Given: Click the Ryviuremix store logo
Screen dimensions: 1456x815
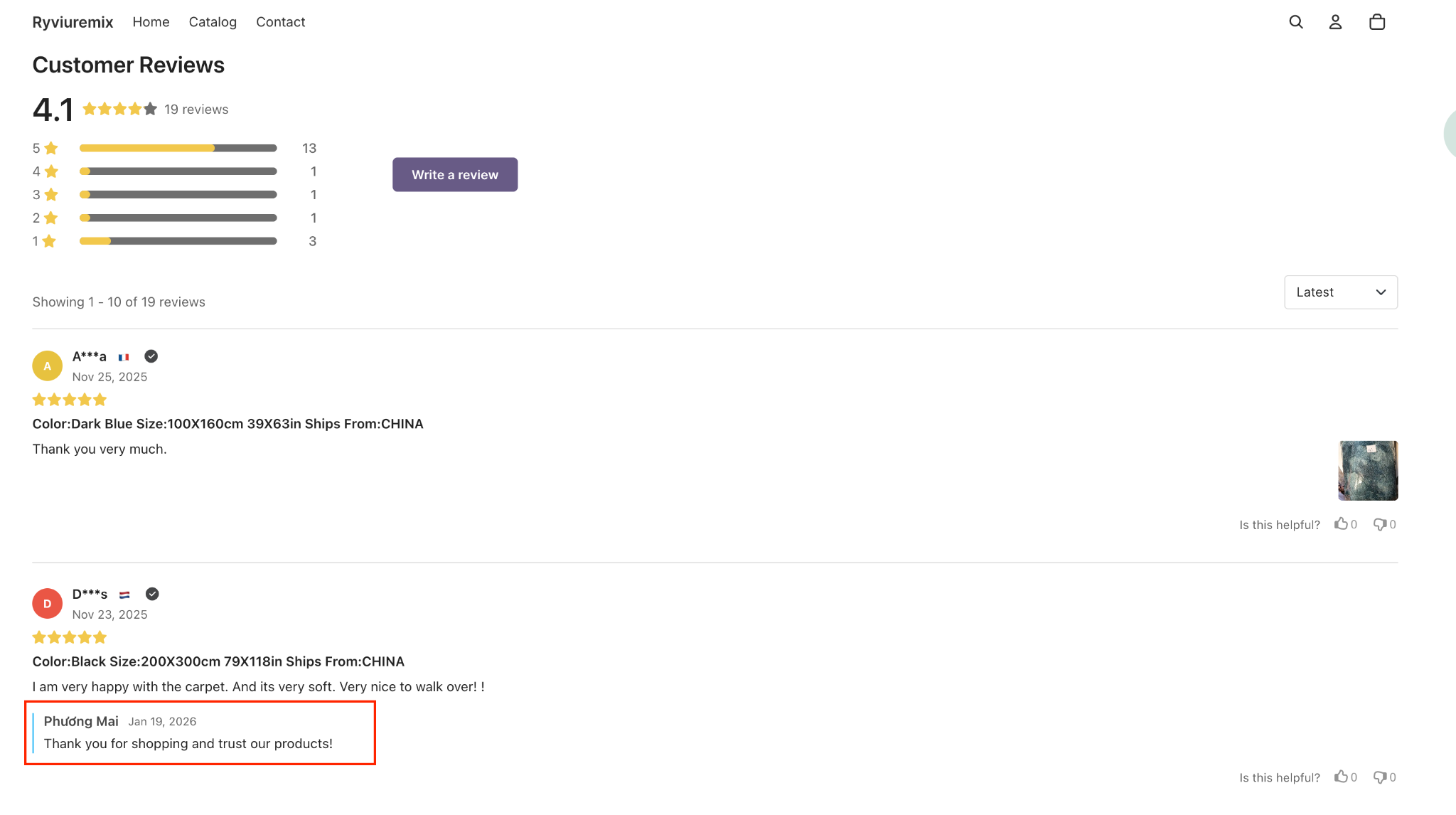Looking at the screenshot, I should coord(73,22).
